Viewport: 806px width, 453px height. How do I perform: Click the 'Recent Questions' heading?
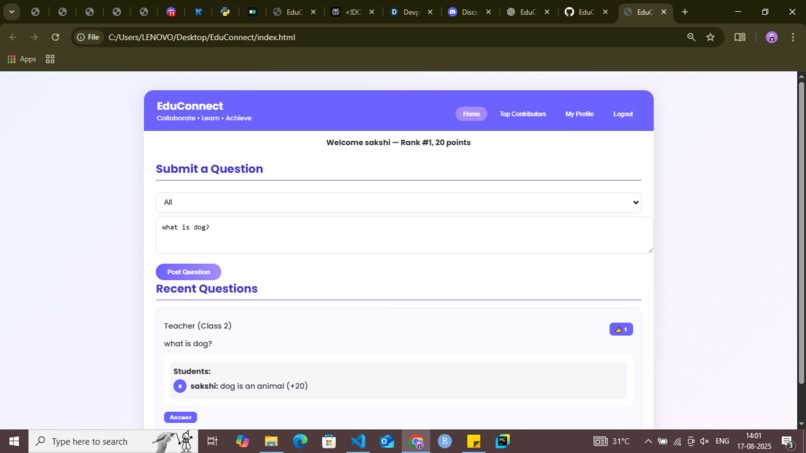(x=207, y=288)
